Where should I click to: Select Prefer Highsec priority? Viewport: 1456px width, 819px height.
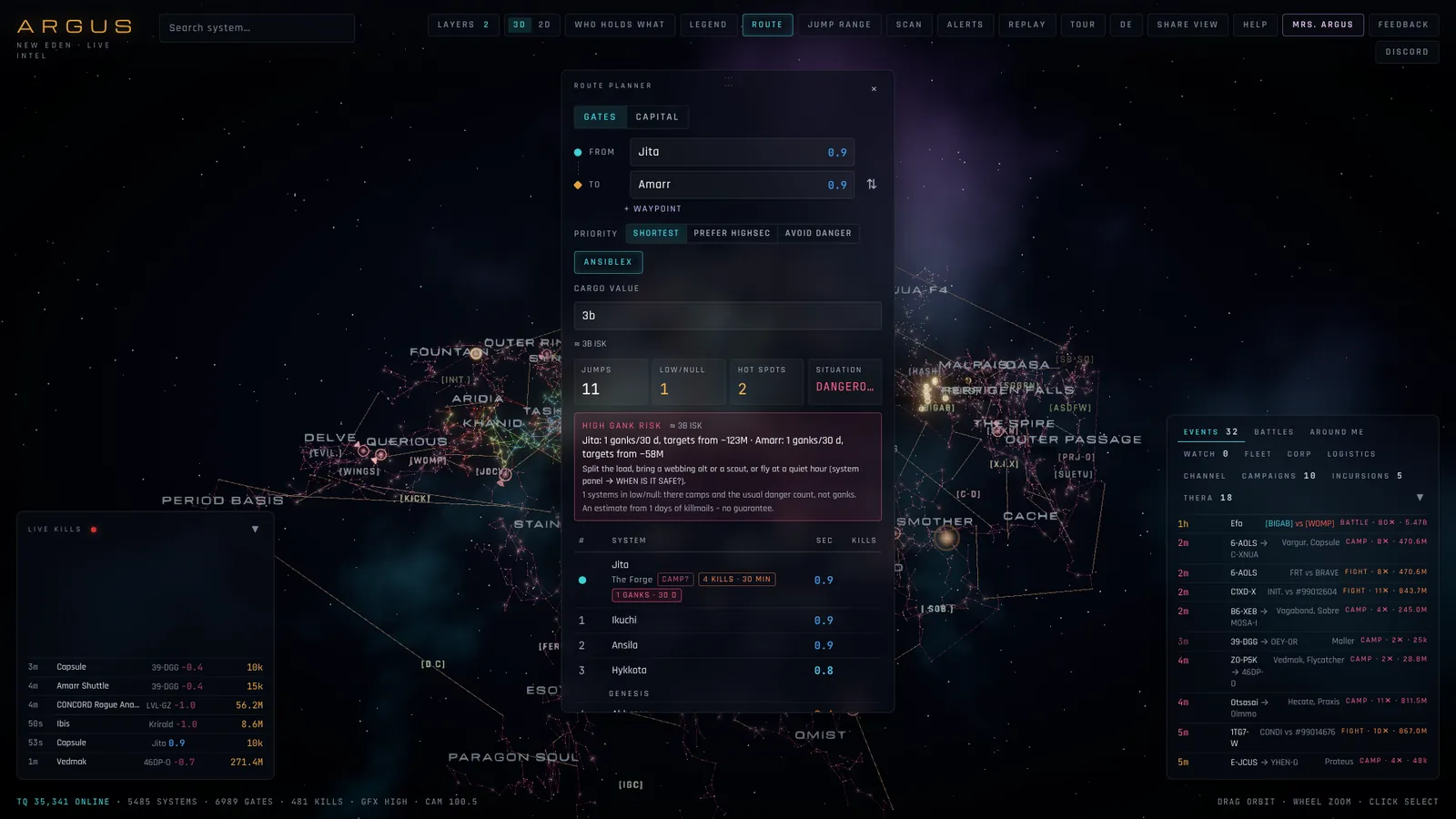click(732, 233)
